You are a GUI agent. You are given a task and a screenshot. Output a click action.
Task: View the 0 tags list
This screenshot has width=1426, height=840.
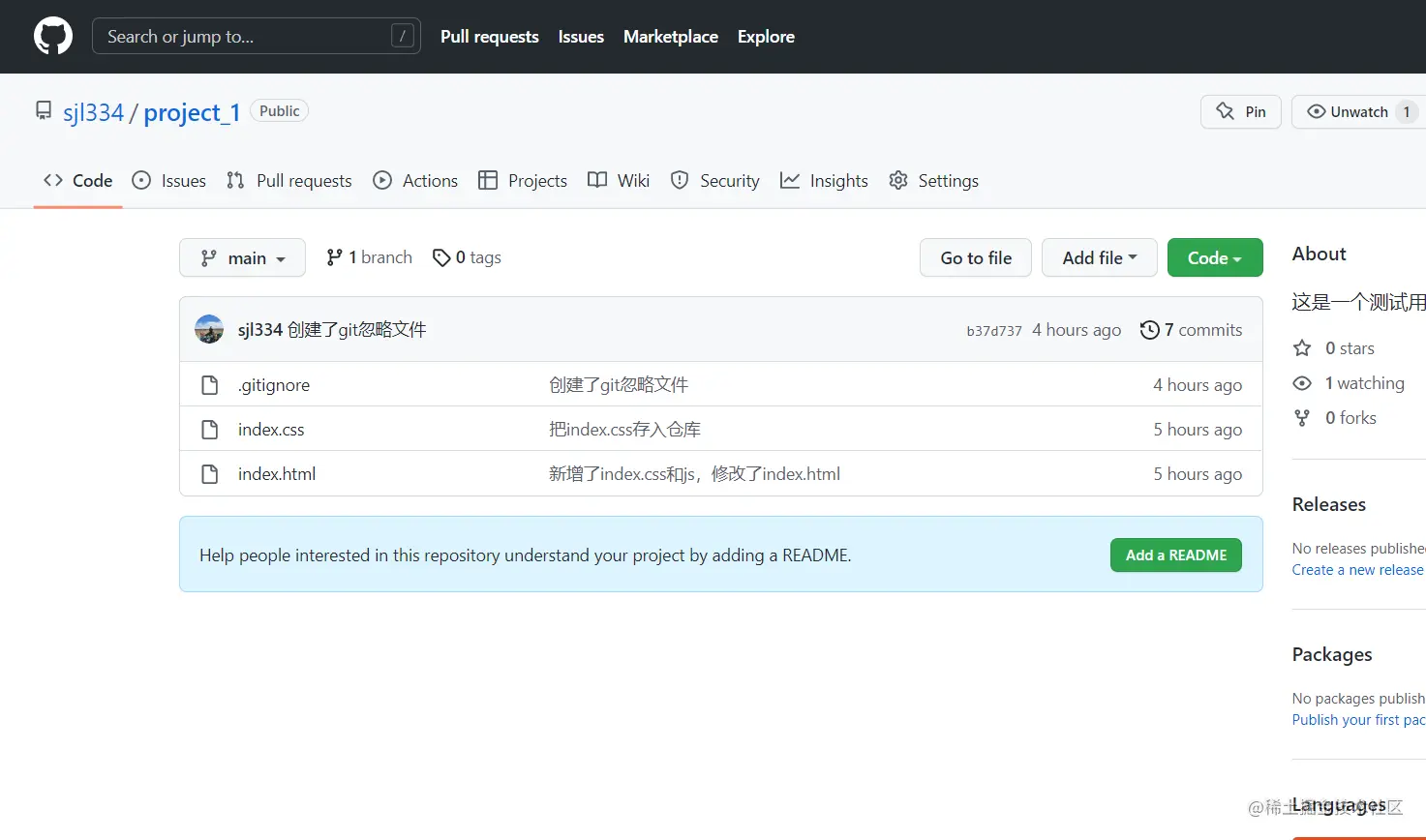468,257
